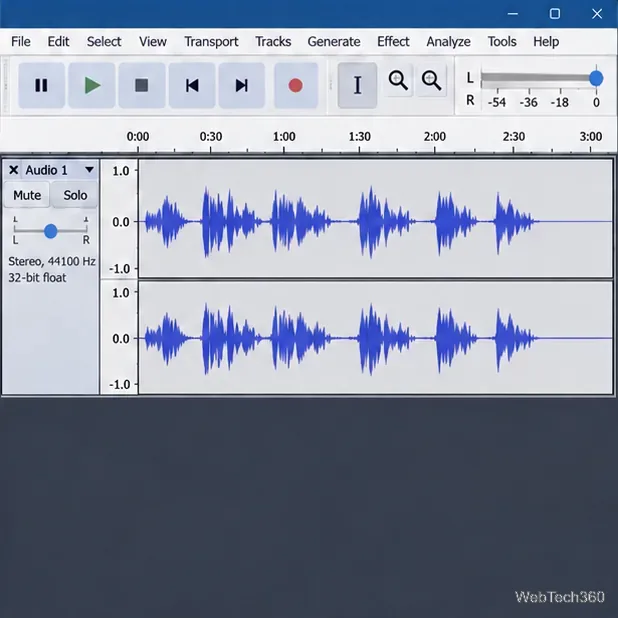Solo the Audio 1 track
Viewport: 618px width, 618px height.
(x=75, y=195)
